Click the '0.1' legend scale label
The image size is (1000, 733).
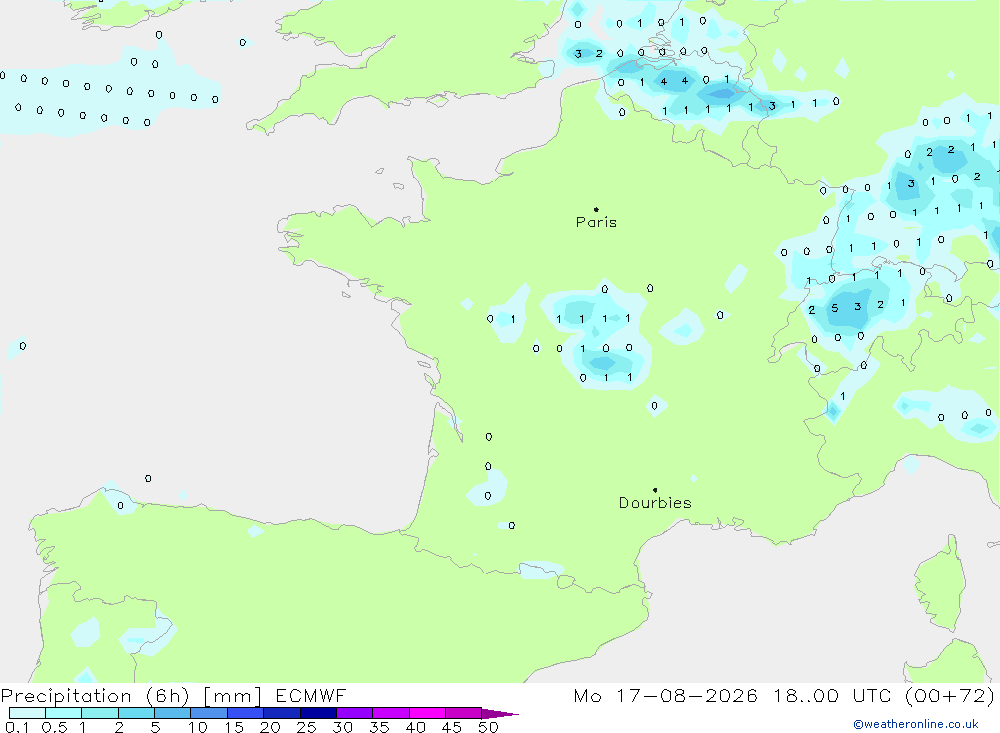(x=17, y=727)
